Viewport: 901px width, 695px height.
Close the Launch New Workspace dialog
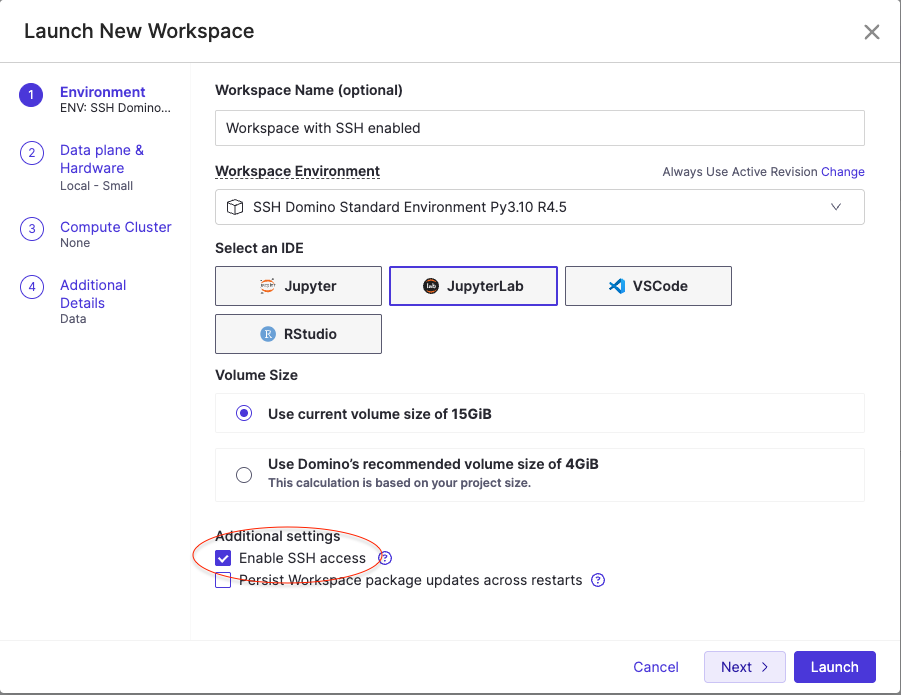(x=872, y=32)
